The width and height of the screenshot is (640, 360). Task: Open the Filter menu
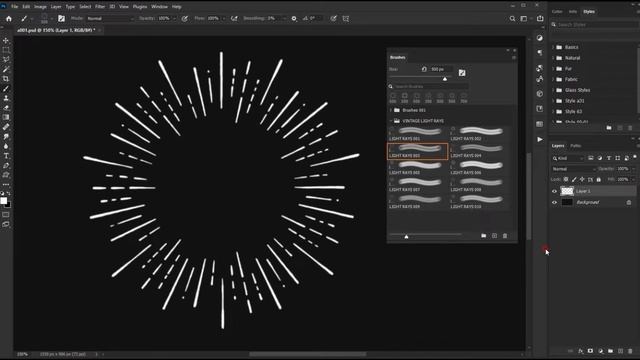[x=100, y=7]
